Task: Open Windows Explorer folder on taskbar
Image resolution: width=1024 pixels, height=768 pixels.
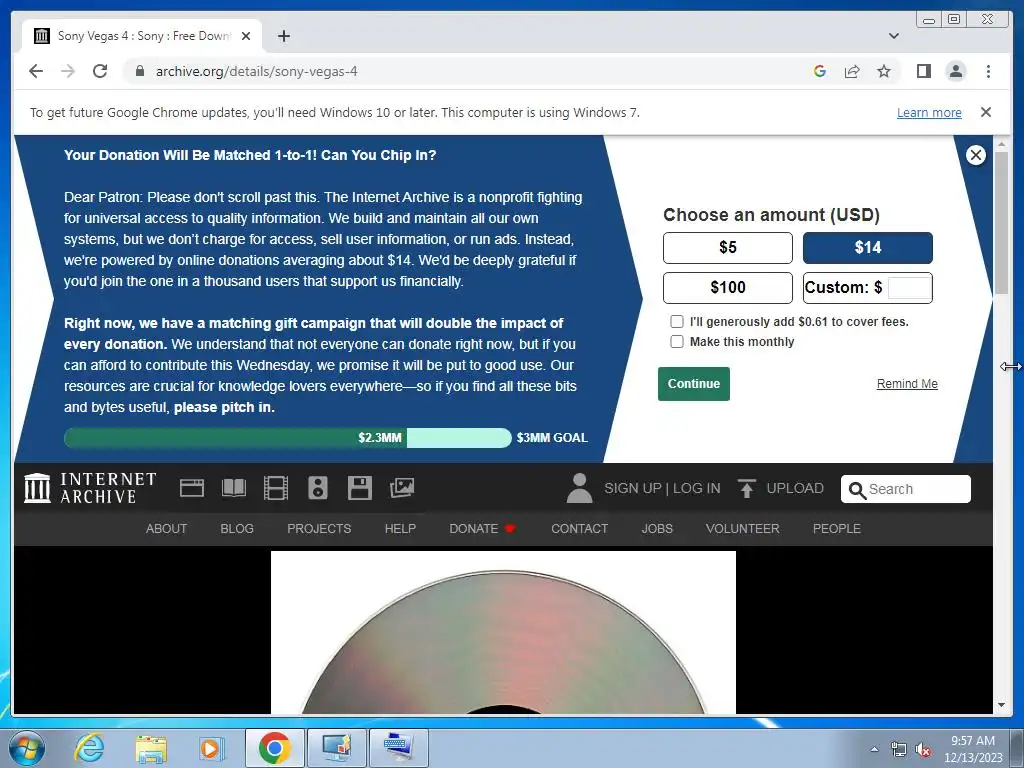Action: pyautogui.click(x=151, y=748)
